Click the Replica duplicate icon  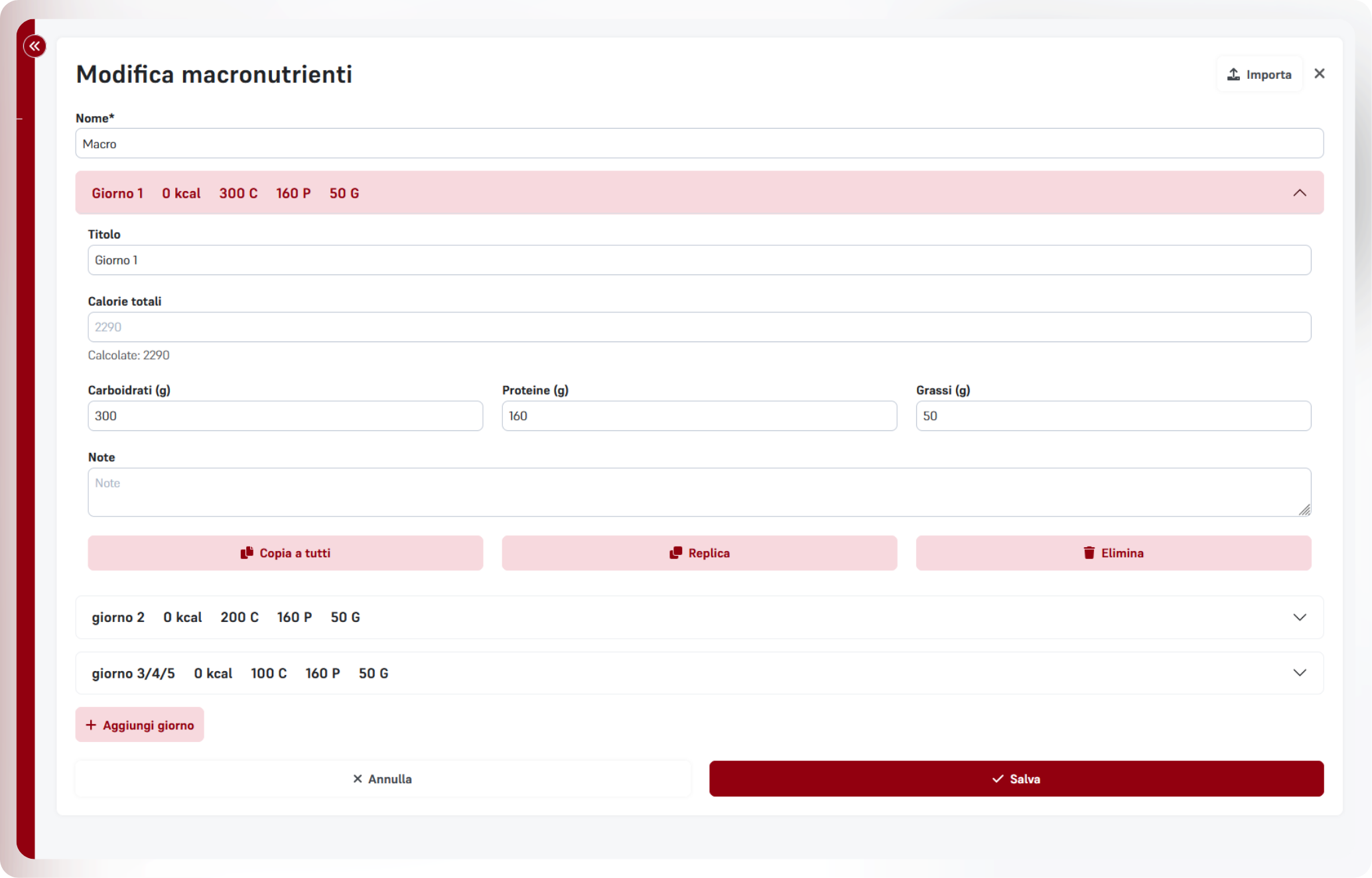click(x=675, y=553)
